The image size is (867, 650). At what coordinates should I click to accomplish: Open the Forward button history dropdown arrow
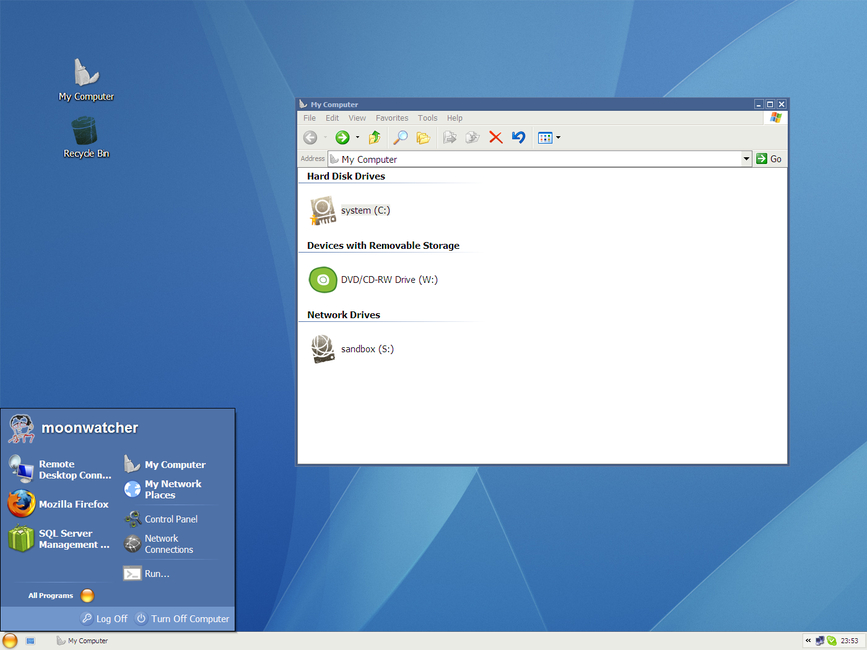357,138
